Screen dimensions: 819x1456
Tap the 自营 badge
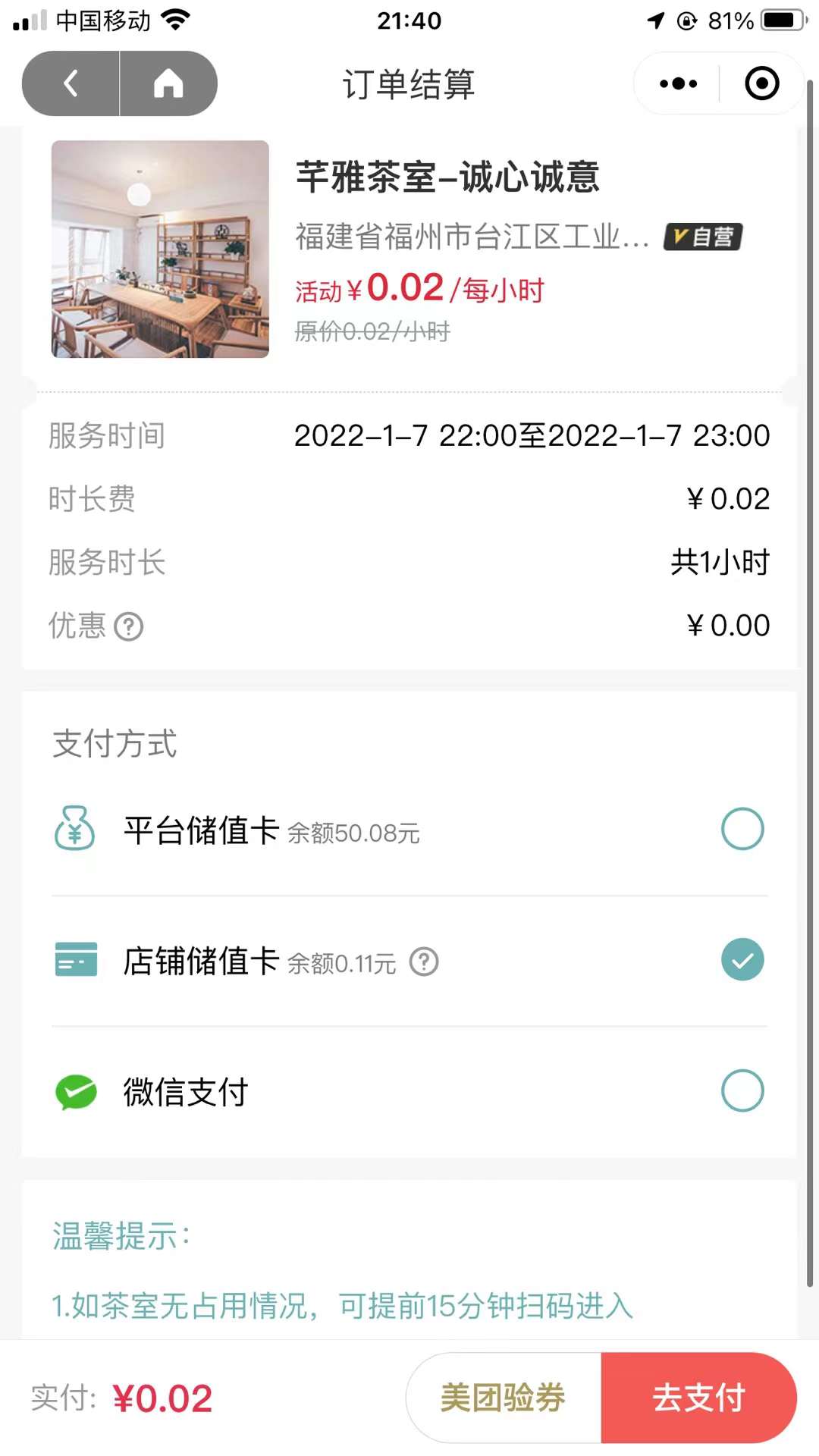point(703,237)
